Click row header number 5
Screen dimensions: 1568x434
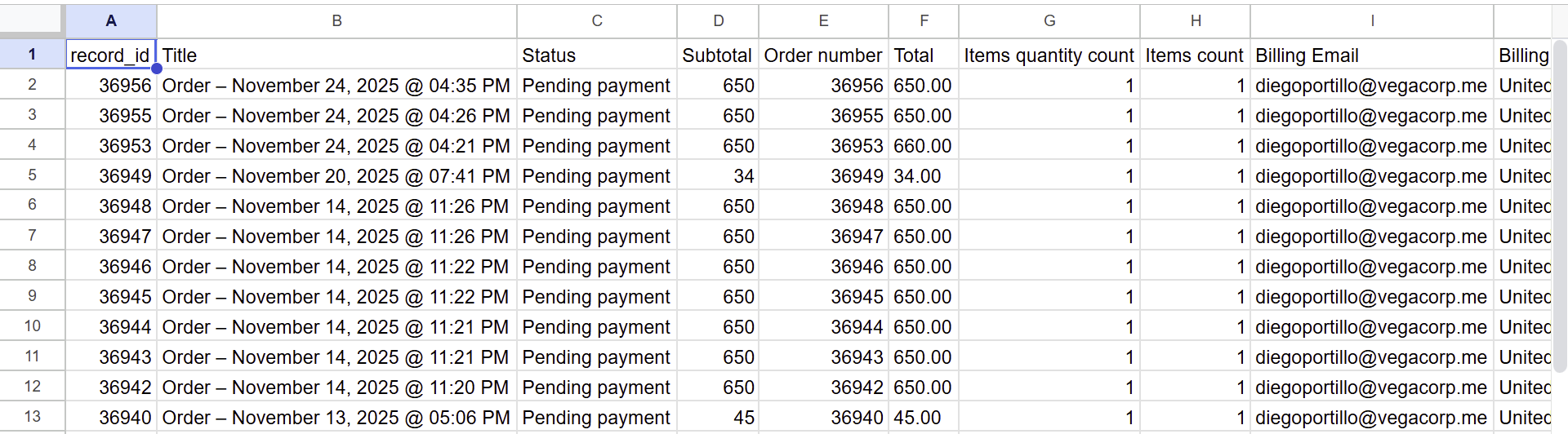32,175
